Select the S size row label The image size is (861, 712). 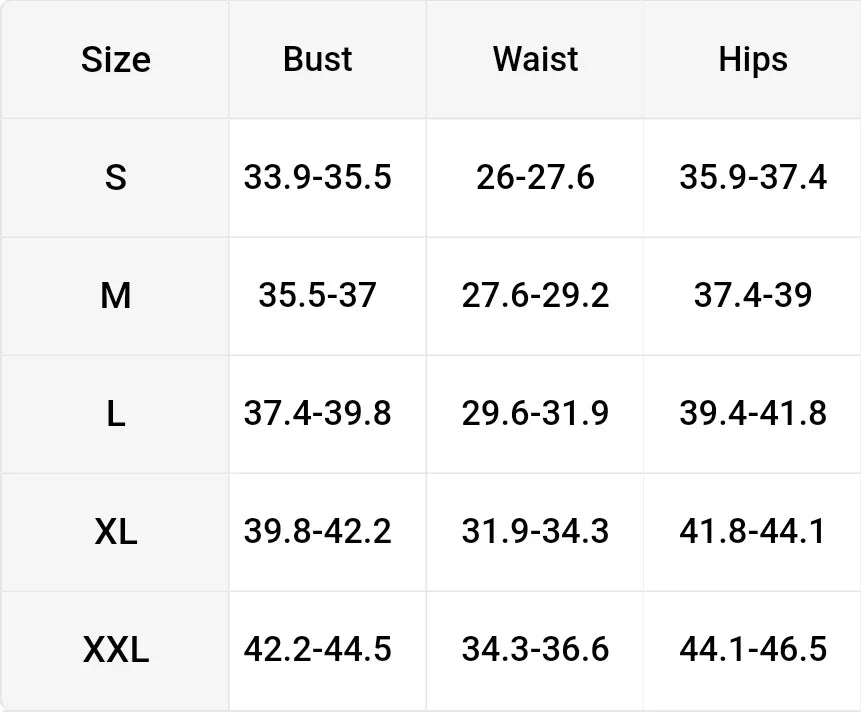tap(116, 177)
